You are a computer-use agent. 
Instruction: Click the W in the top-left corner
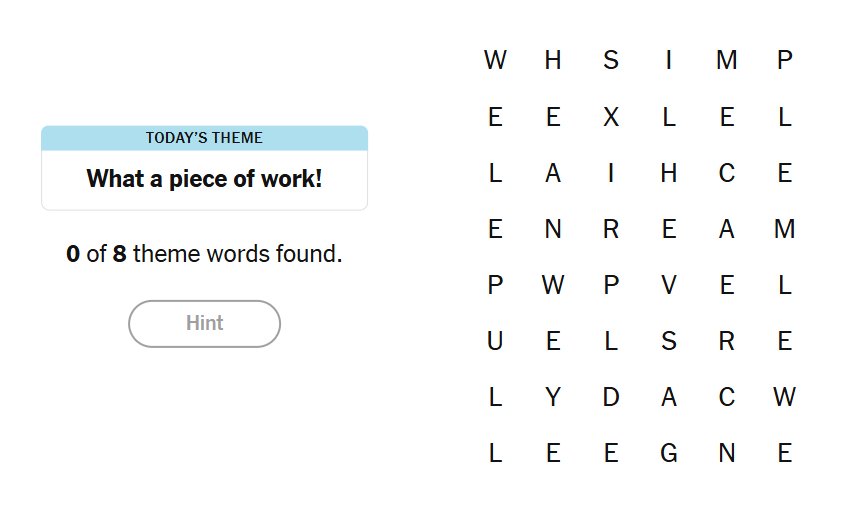point(495,61)
